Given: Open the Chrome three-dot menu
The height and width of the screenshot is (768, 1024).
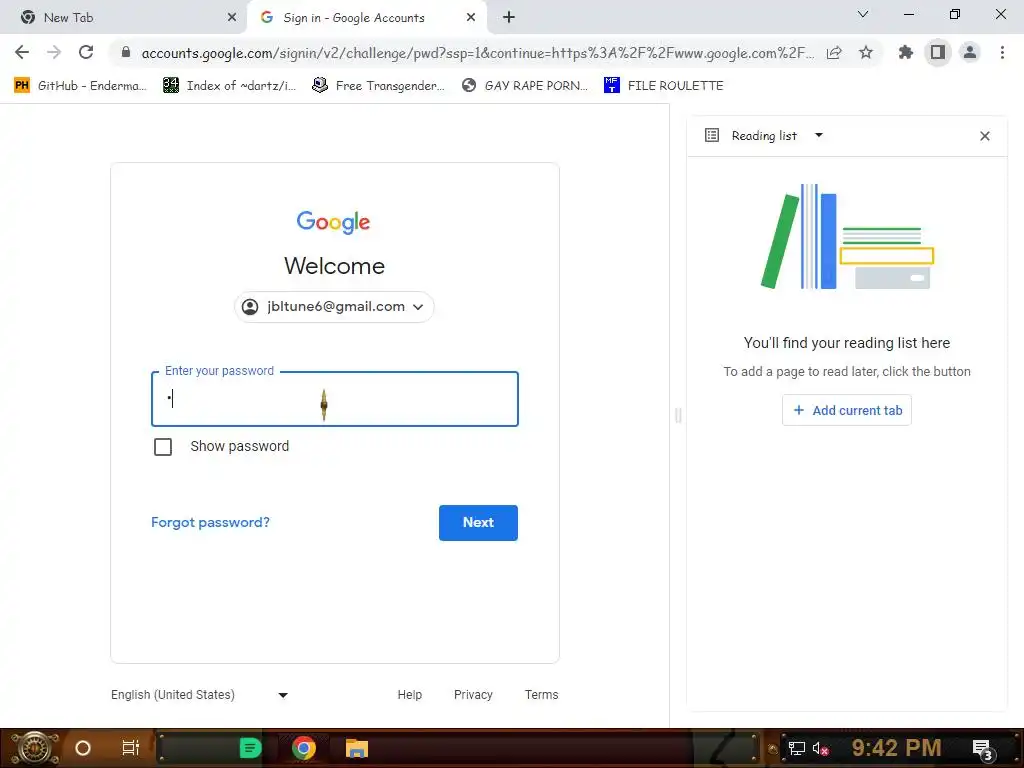Looking at the screenshot, I should click(1002, 52).
